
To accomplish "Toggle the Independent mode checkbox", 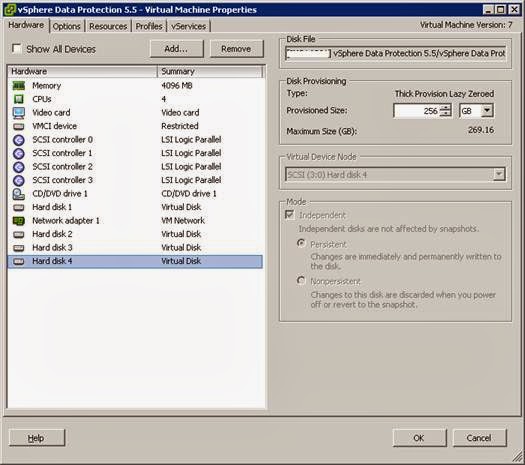I will [x=290, y=215].
